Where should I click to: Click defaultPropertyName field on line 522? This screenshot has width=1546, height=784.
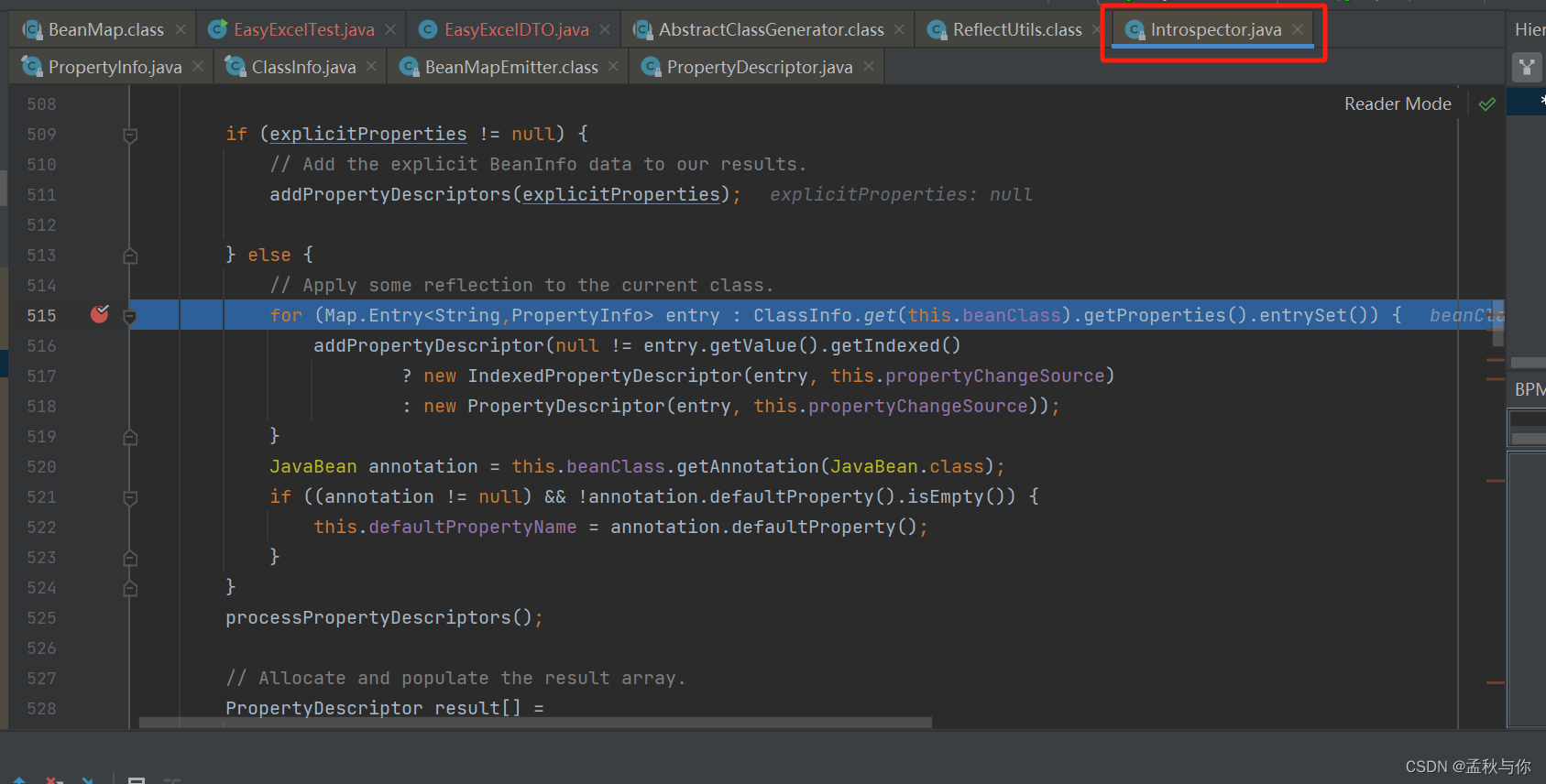point(473,527)
